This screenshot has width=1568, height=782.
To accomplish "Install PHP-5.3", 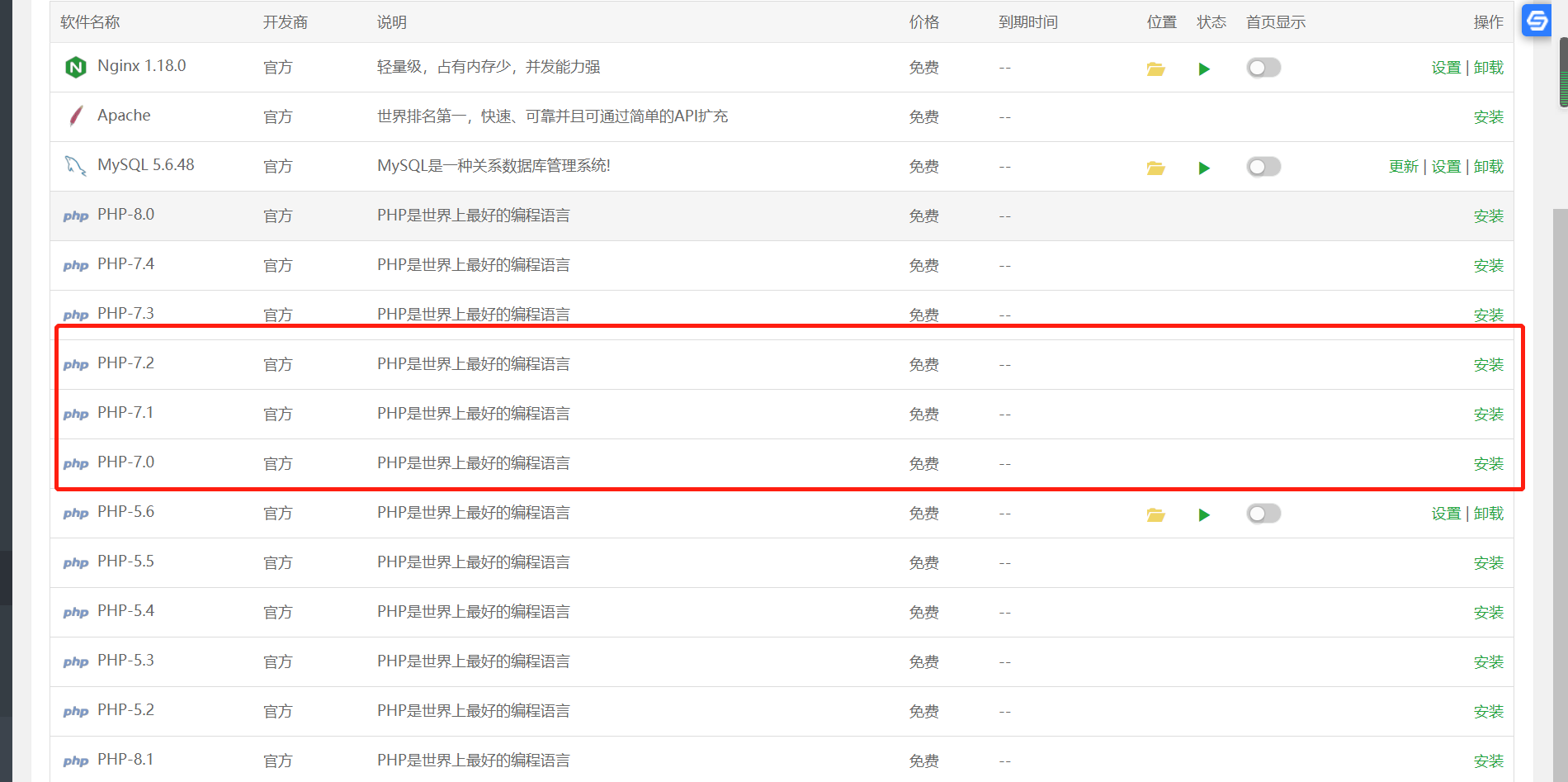I will [x=1489, y=662].
